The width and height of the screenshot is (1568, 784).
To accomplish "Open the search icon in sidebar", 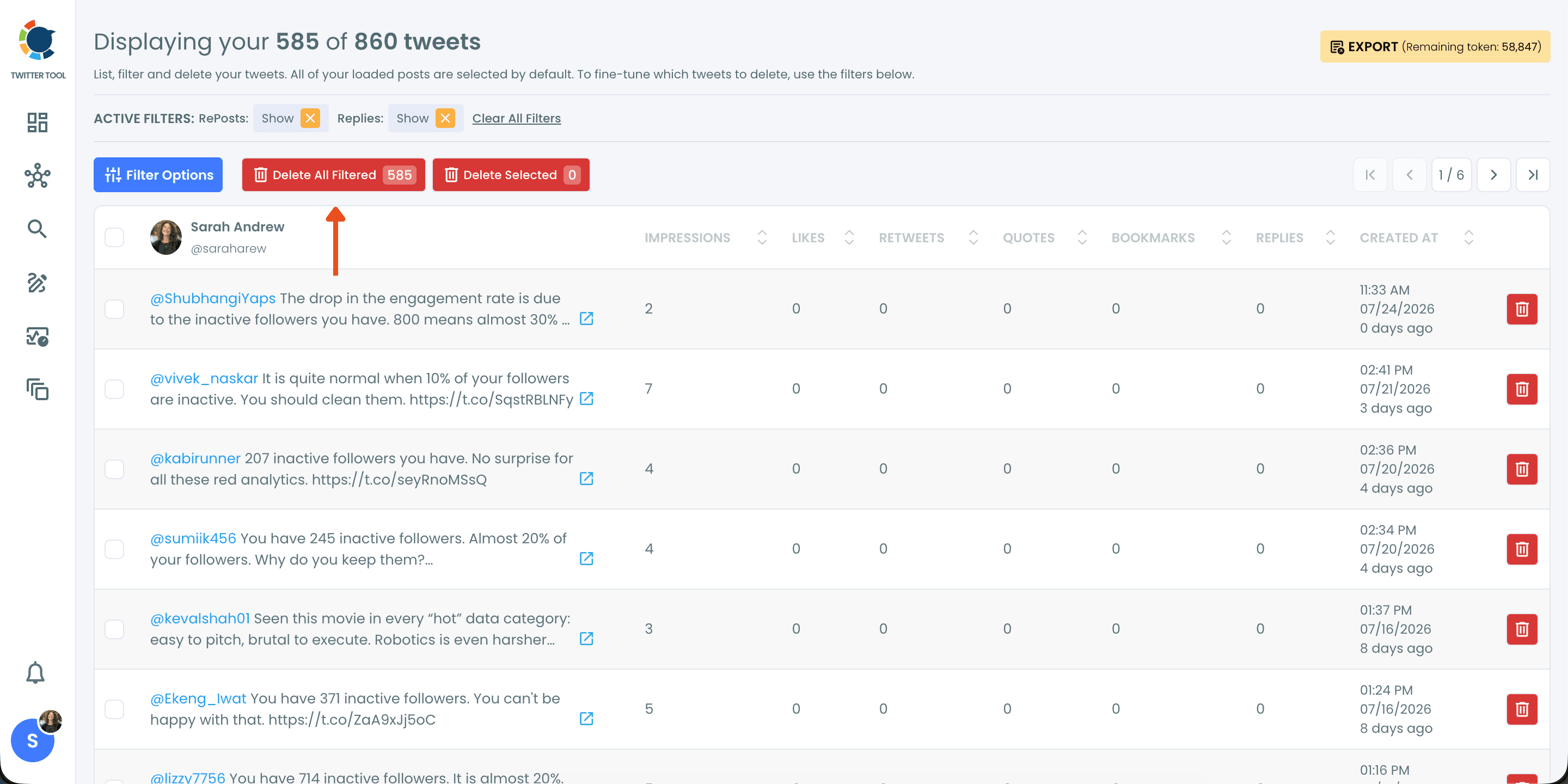I will tap(37, 229).
